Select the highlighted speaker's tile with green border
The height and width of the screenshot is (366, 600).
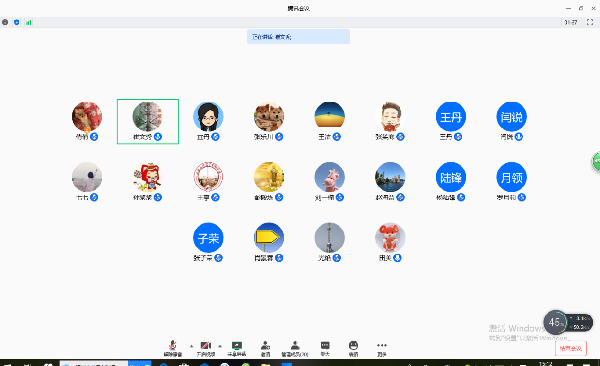click(148, 121)
